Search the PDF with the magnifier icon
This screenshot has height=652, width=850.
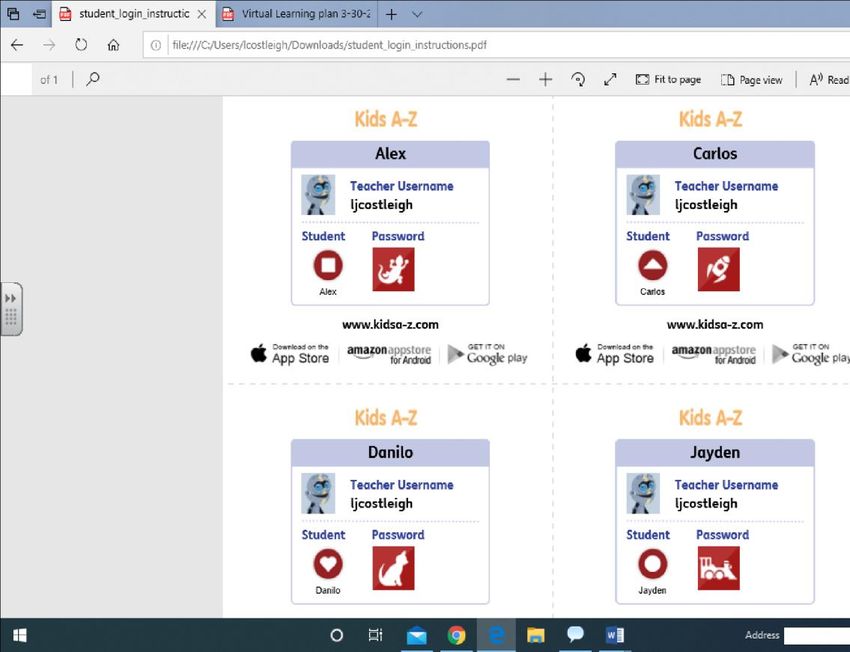pyautogui.click(x=93, y=79)
